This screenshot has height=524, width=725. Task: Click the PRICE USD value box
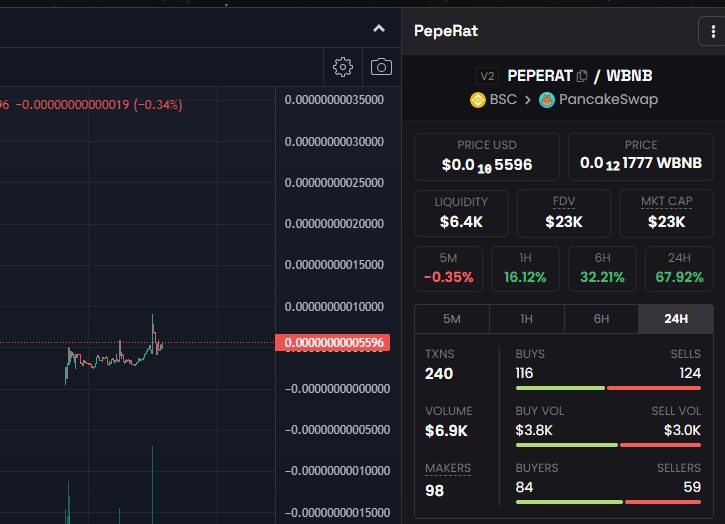(x=487, y=157)
